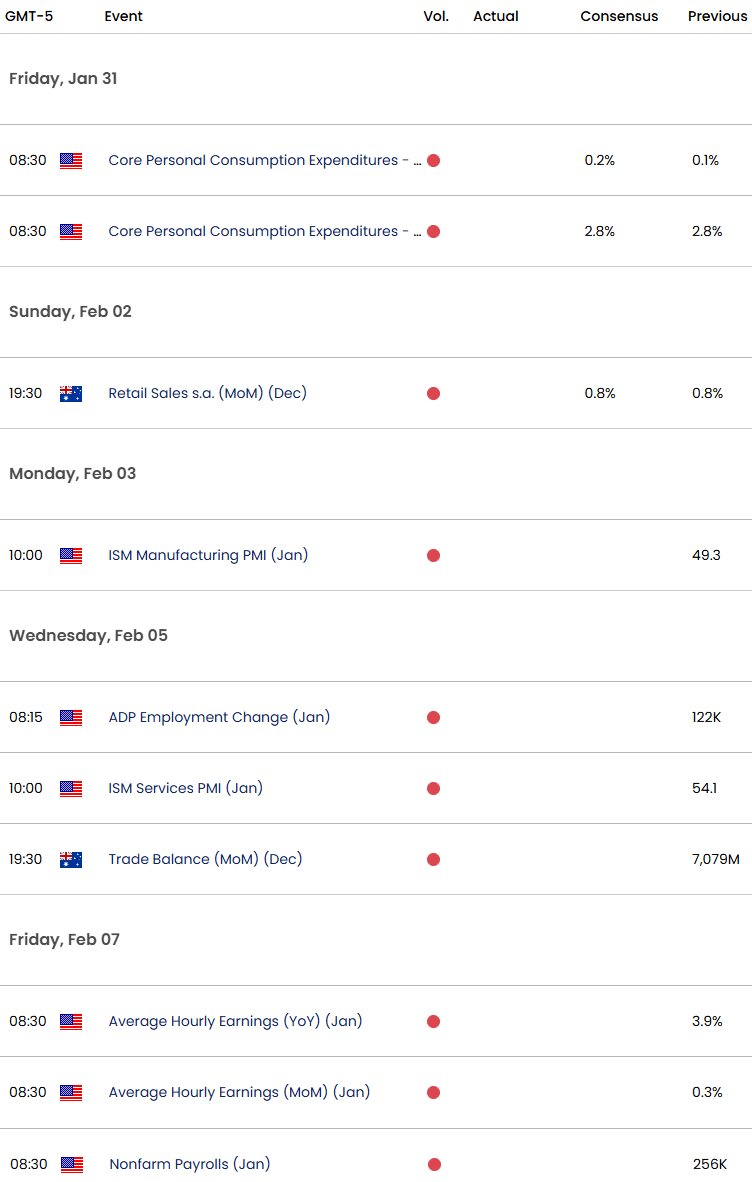
Task: Open the ISM Services PMI (Jan) event
Action: [x=185, y=788]
